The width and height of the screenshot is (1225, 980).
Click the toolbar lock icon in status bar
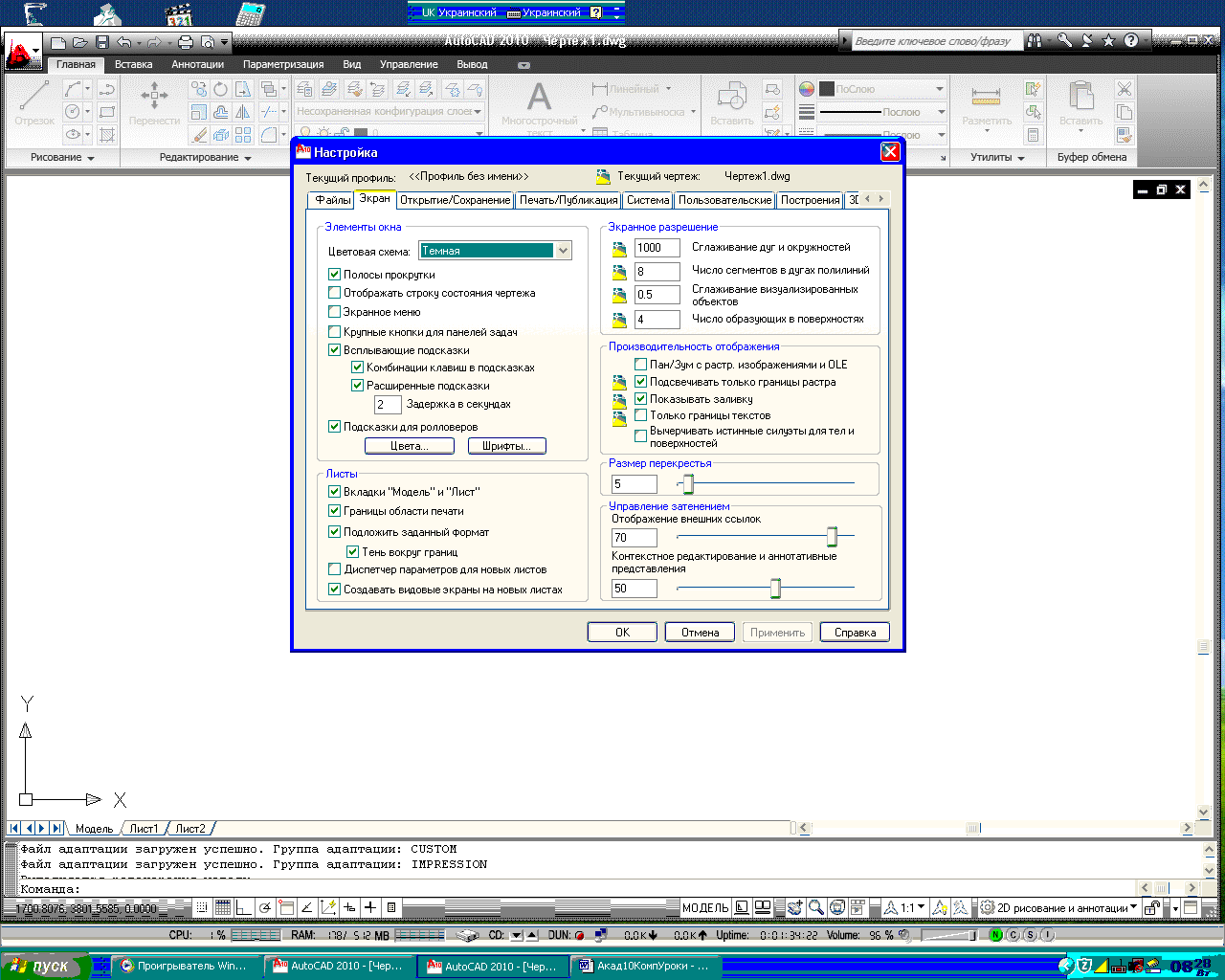tap(1152, 907)
